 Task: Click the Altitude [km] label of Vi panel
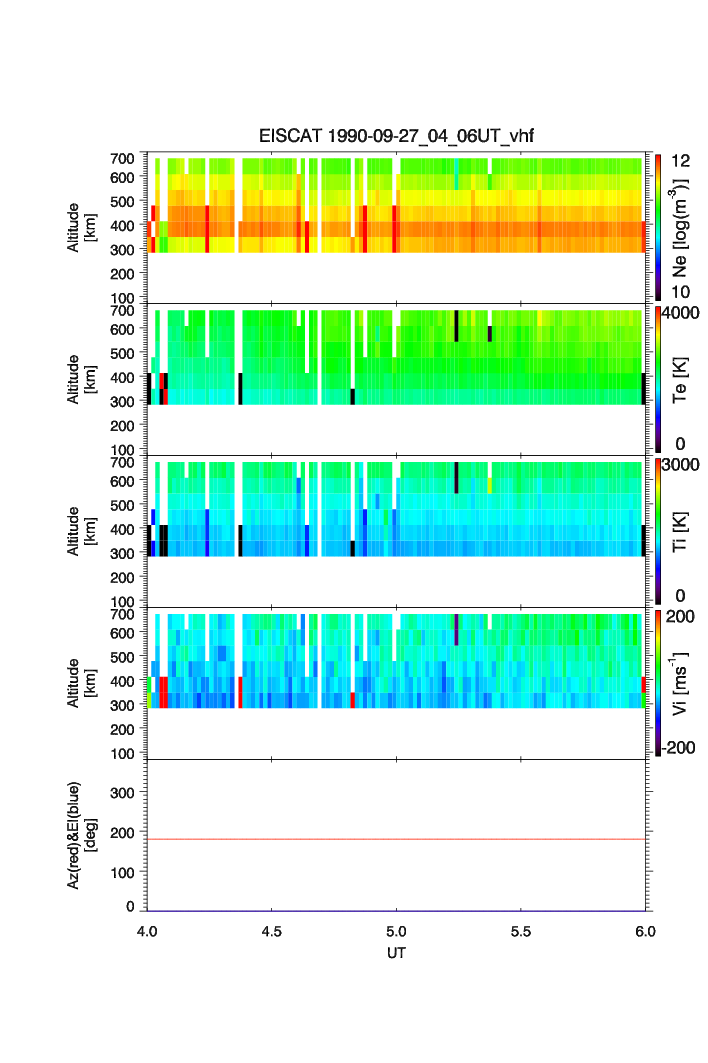click(81, 683)
